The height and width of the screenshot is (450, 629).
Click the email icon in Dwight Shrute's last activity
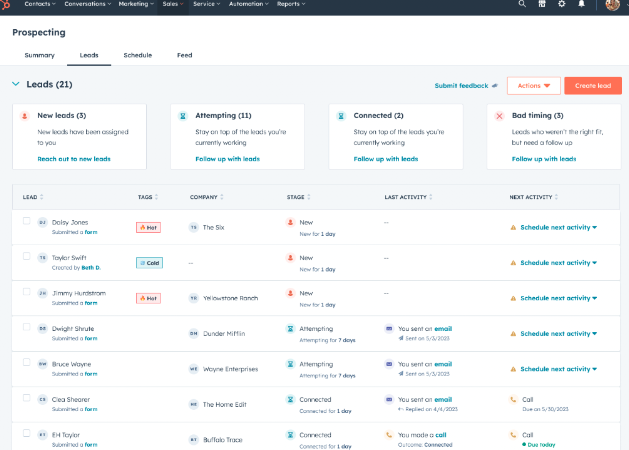pos(389,328)
